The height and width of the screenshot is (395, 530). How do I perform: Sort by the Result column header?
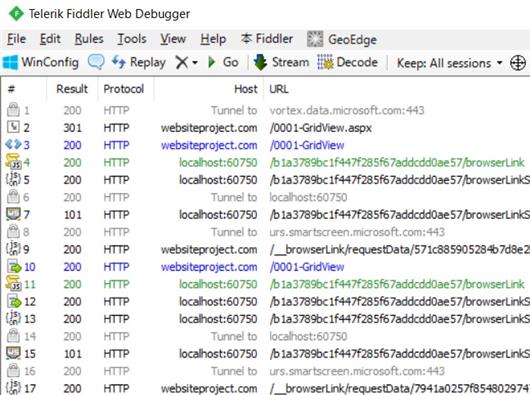pyautogui.click(x=72, y=89)
